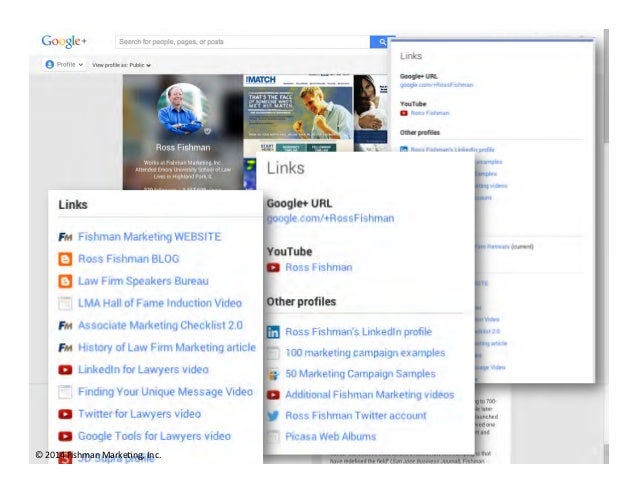638x493 pixels.
Task: Open Twitter for Lawyers video link
Action: [140, 414]
